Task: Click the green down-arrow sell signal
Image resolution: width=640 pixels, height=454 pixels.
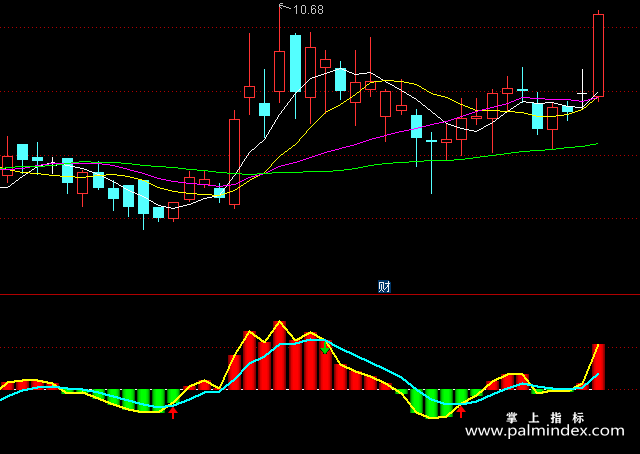Action: pyautogui.click(x=325, y=347)
